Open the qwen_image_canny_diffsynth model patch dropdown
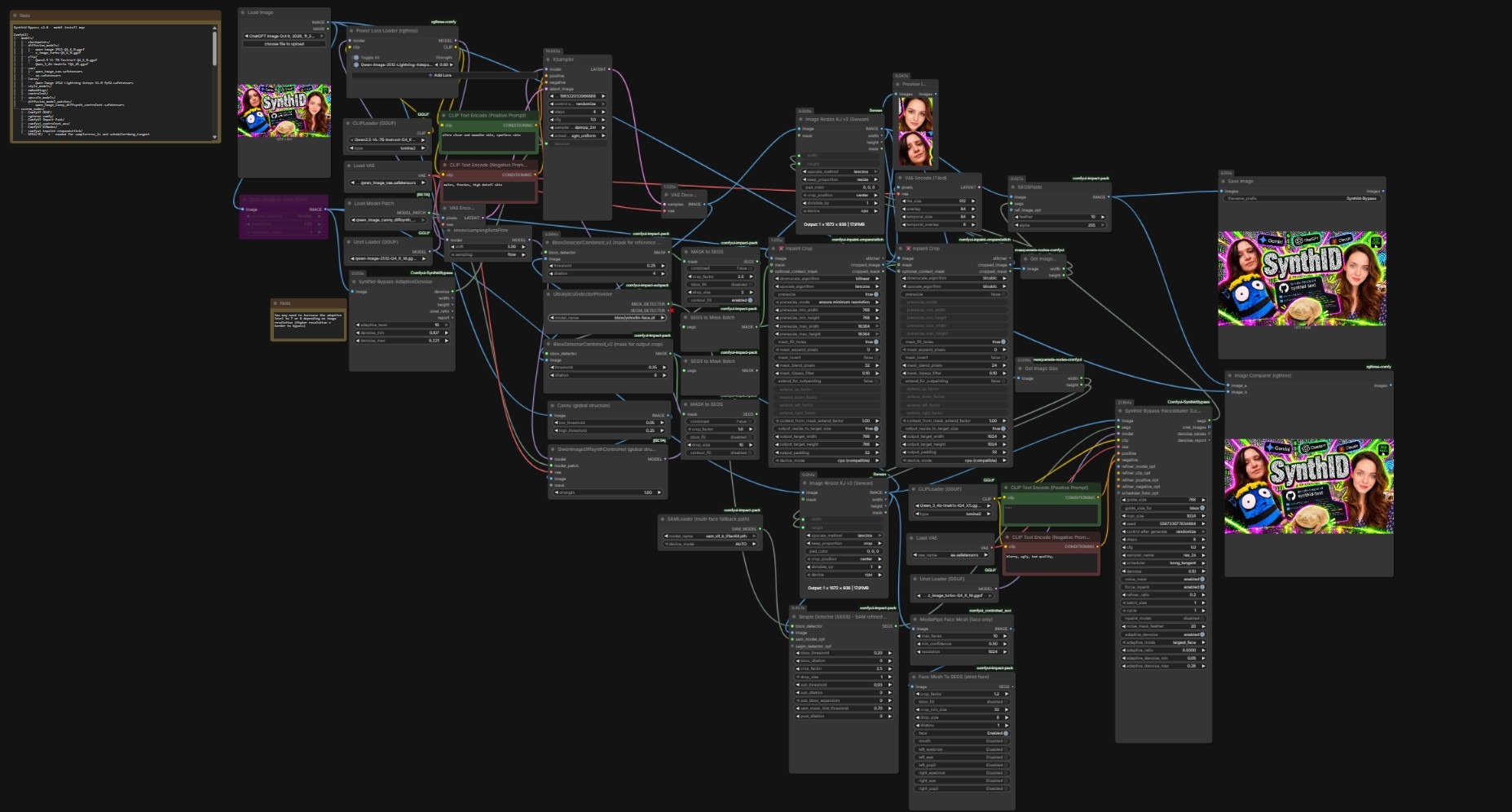 388,220
